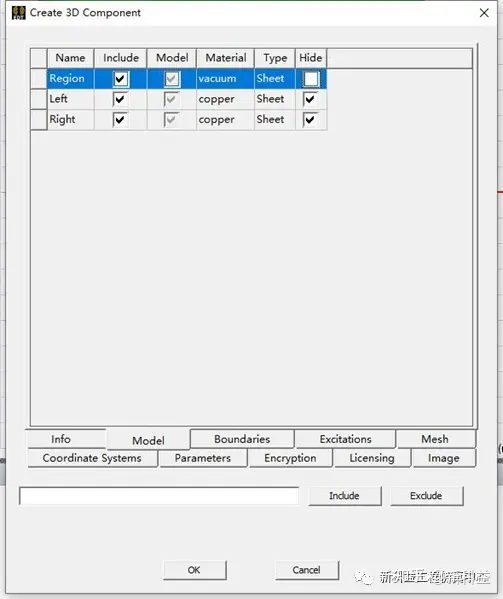Go to the Parameters tab
The image size is (503, 599).
[203, 458]
